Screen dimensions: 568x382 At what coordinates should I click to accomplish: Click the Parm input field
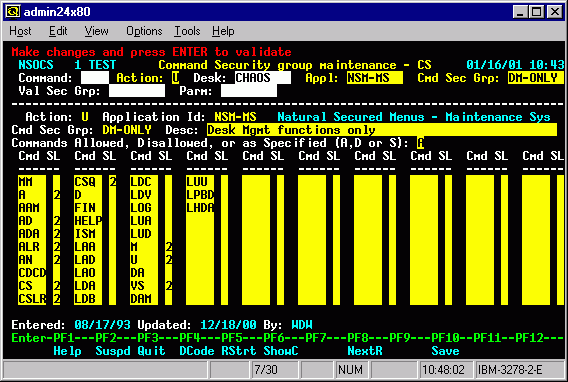tap(248, 91)
